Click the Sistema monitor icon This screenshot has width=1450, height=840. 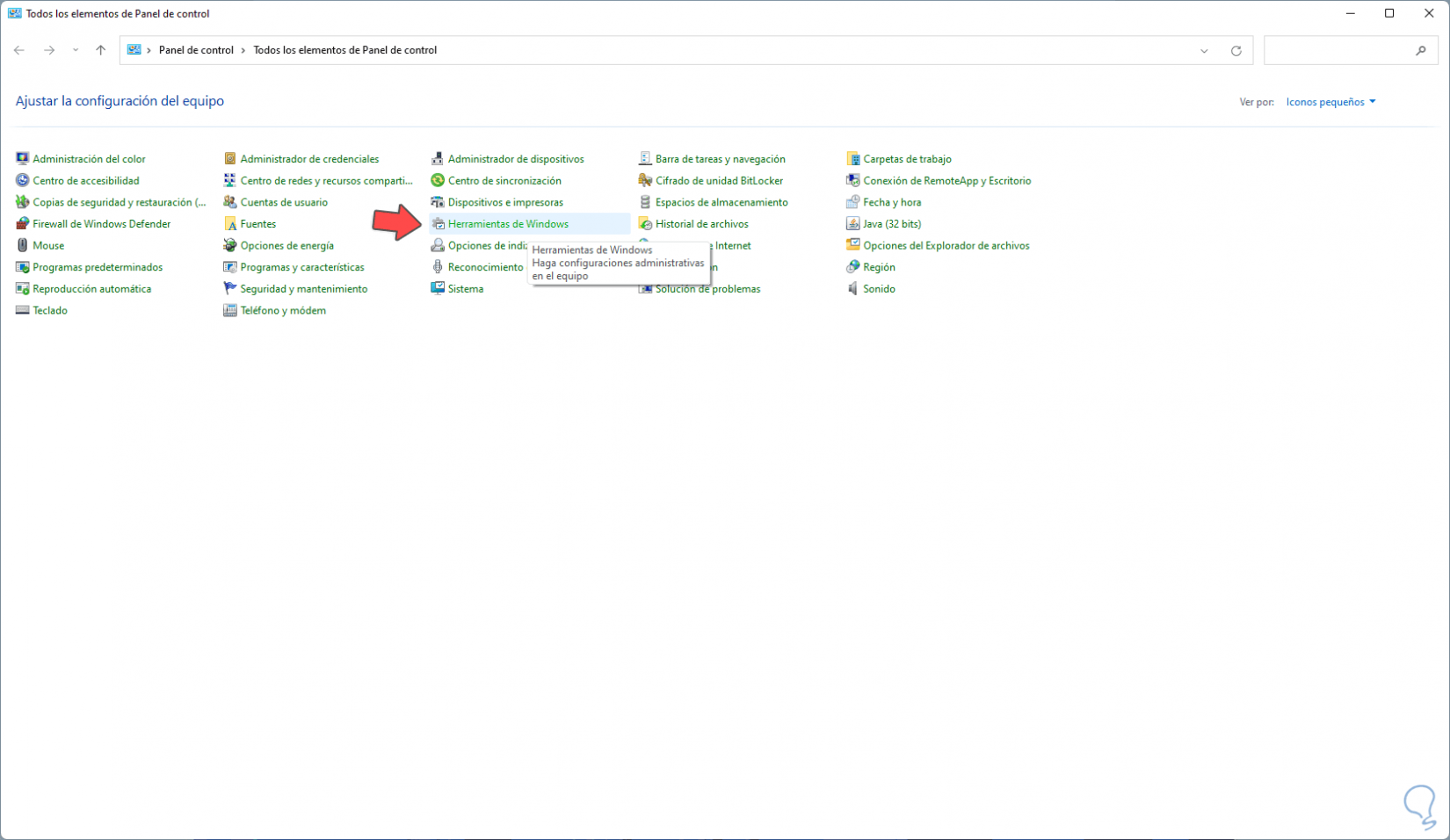438,288
